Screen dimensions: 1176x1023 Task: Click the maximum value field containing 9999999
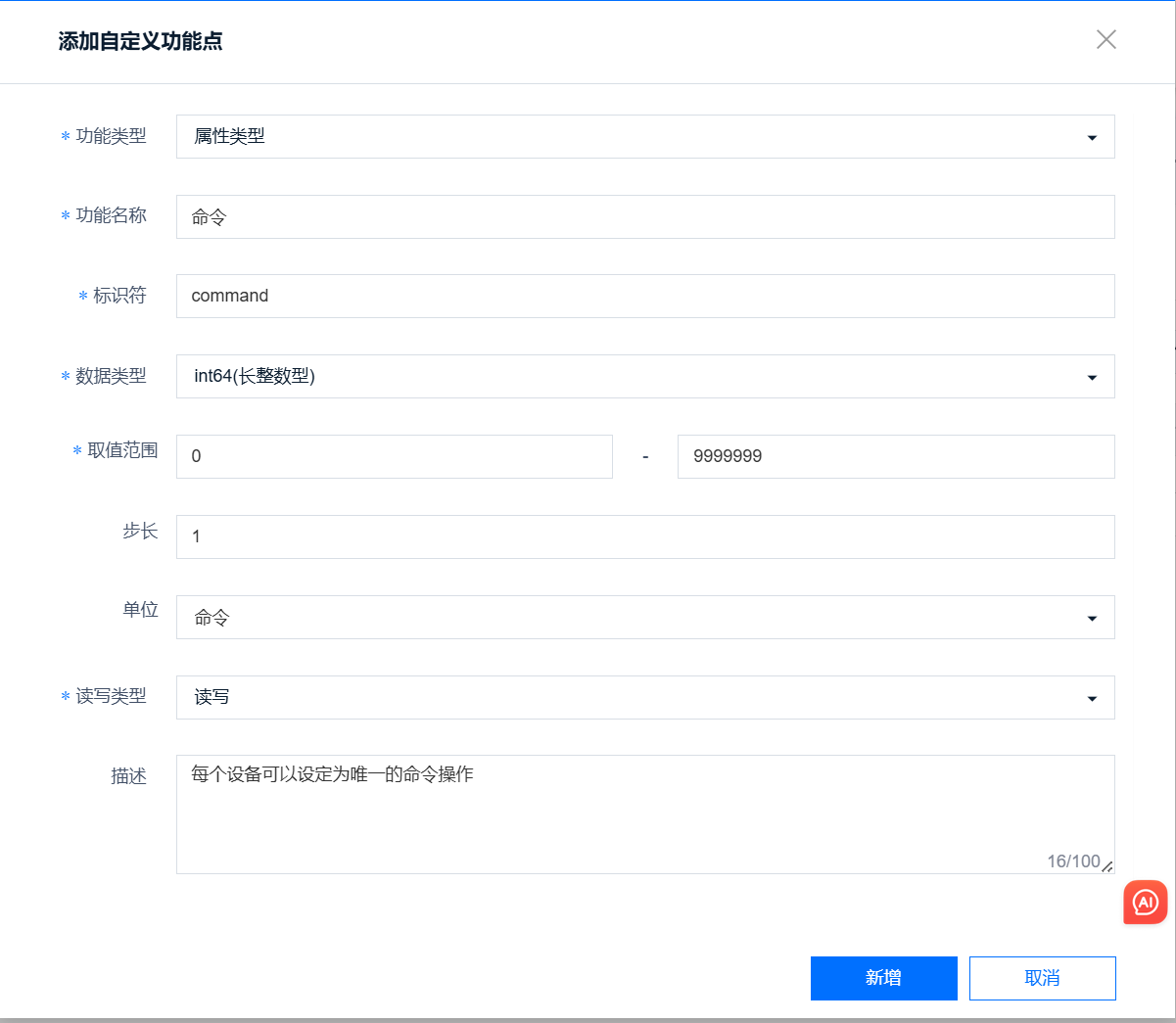pos(896,456)
